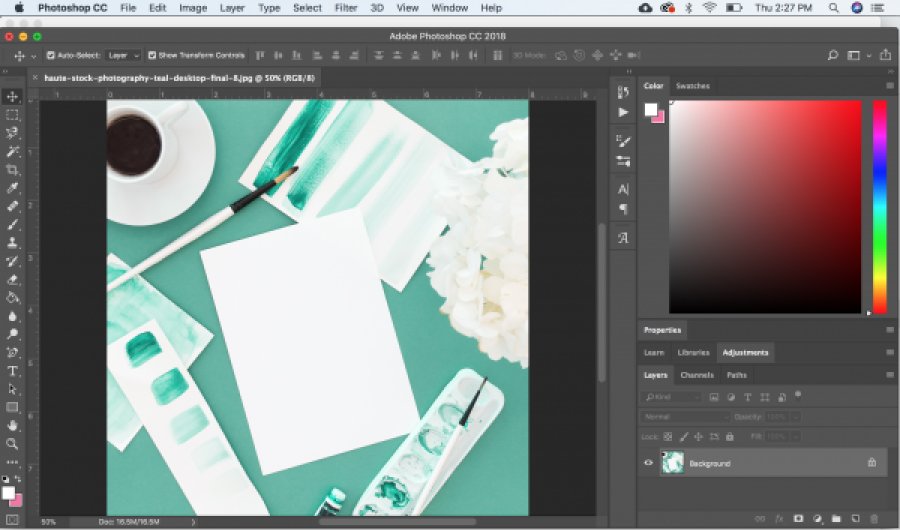Click the foreground color swatch in toolbar
The image size is (900, 530).
8,493
